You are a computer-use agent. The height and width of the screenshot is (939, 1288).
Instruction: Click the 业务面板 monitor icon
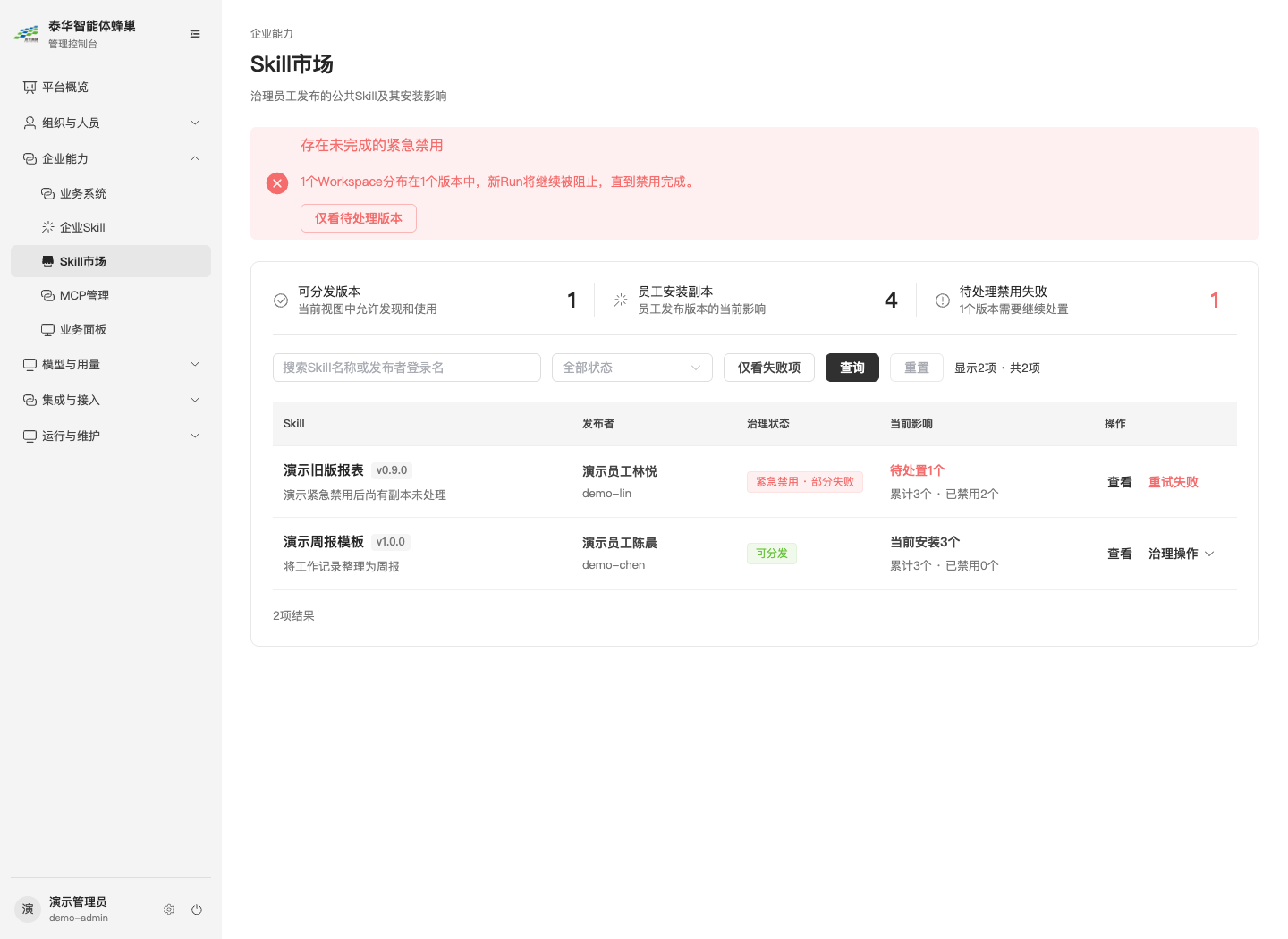pos(47,329)
